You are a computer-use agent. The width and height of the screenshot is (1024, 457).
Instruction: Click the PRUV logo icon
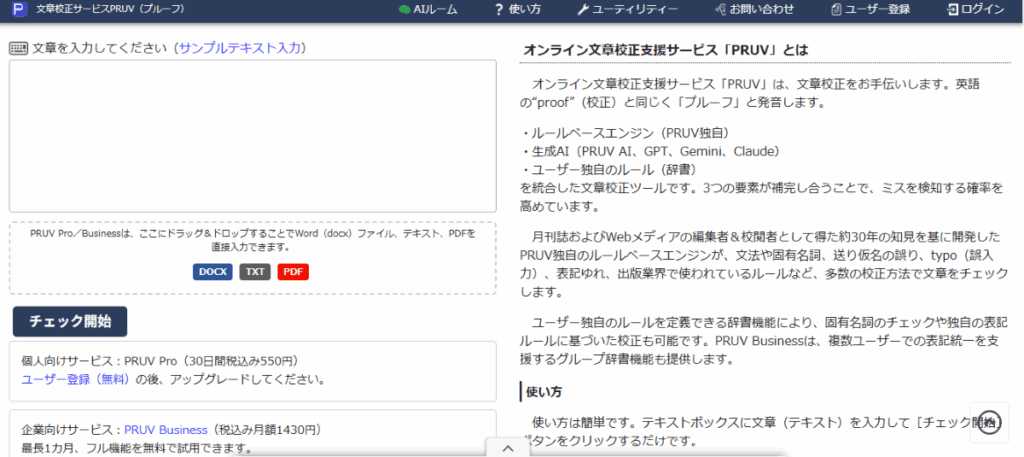tap(15, 10)
